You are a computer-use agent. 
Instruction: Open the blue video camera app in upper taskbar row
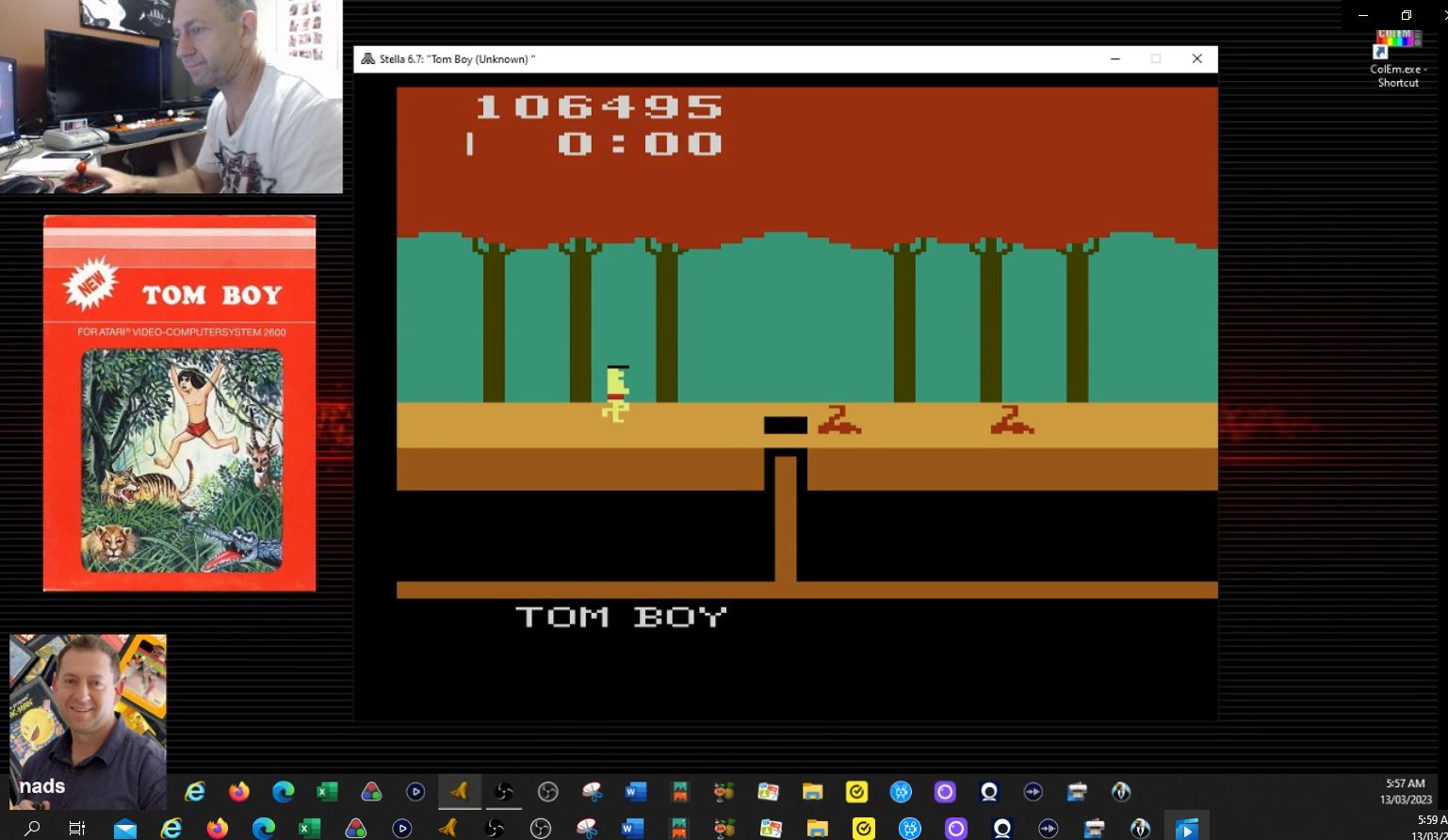(901, 792)
